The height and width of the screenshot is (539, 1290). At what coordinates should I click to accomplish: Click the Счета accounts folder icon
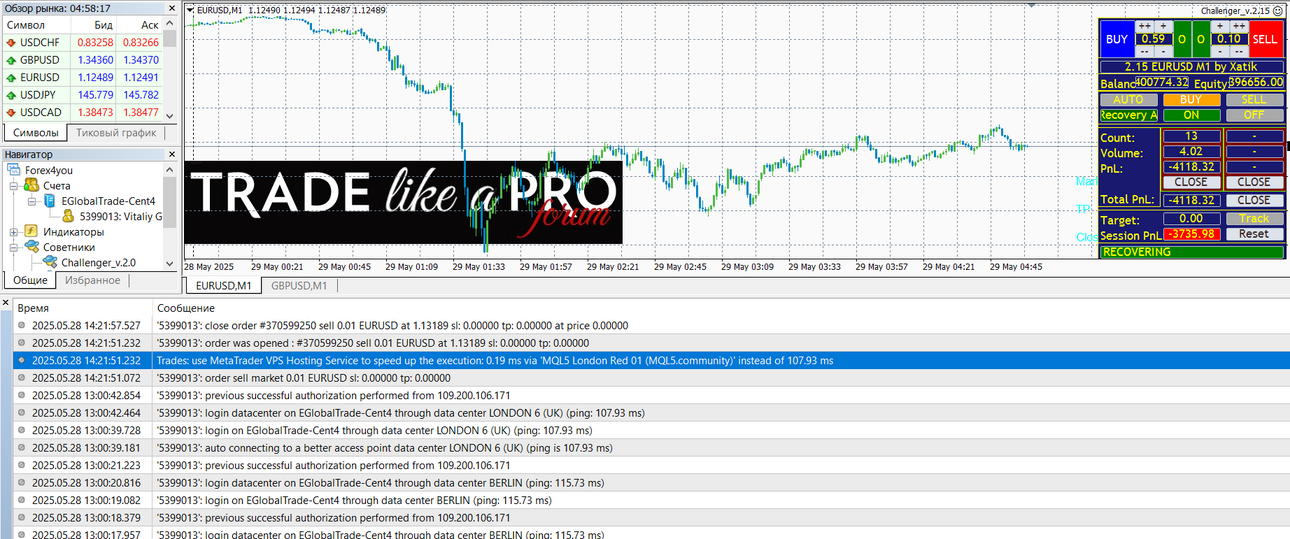(x=32, y=186)
